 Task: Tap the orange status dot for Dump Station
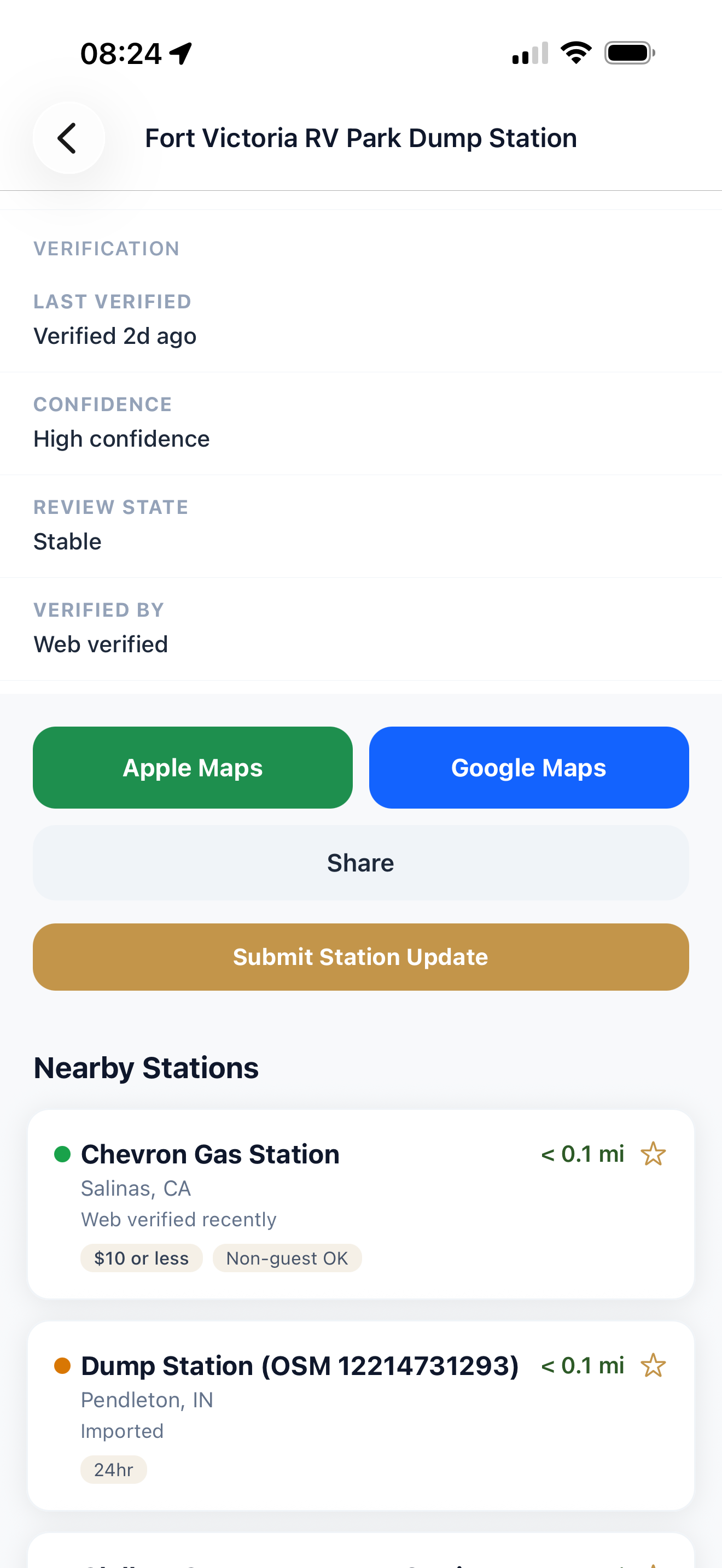tap(62, 1366)
